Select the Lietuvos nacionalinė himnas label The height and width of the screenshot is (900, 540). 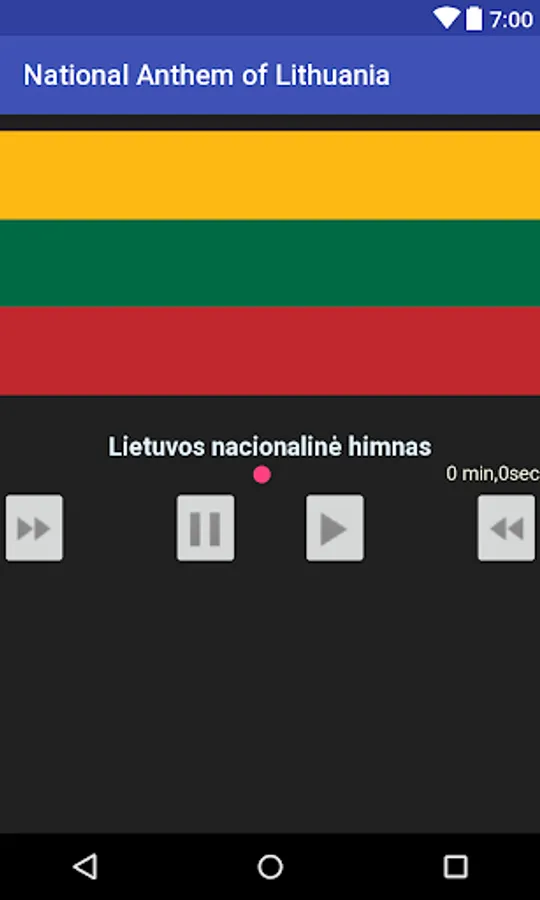[x=270, y=447]
